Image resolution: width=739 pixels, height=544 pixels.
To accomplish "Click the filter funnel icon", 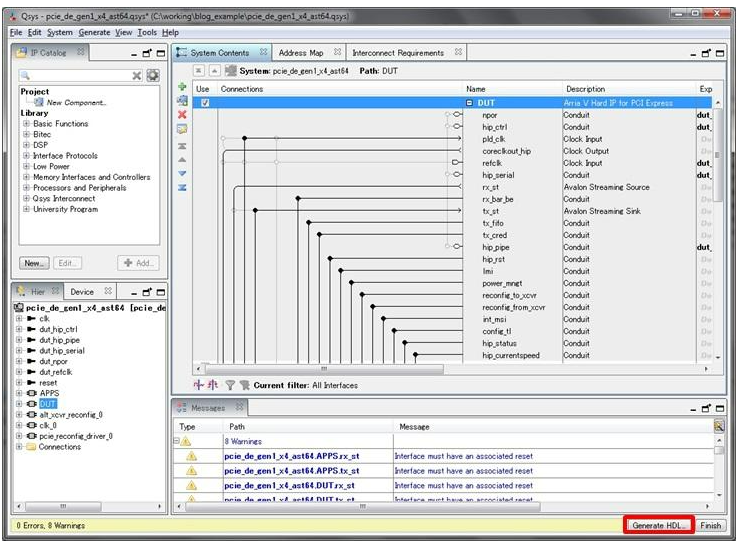I will click(230, 386).
